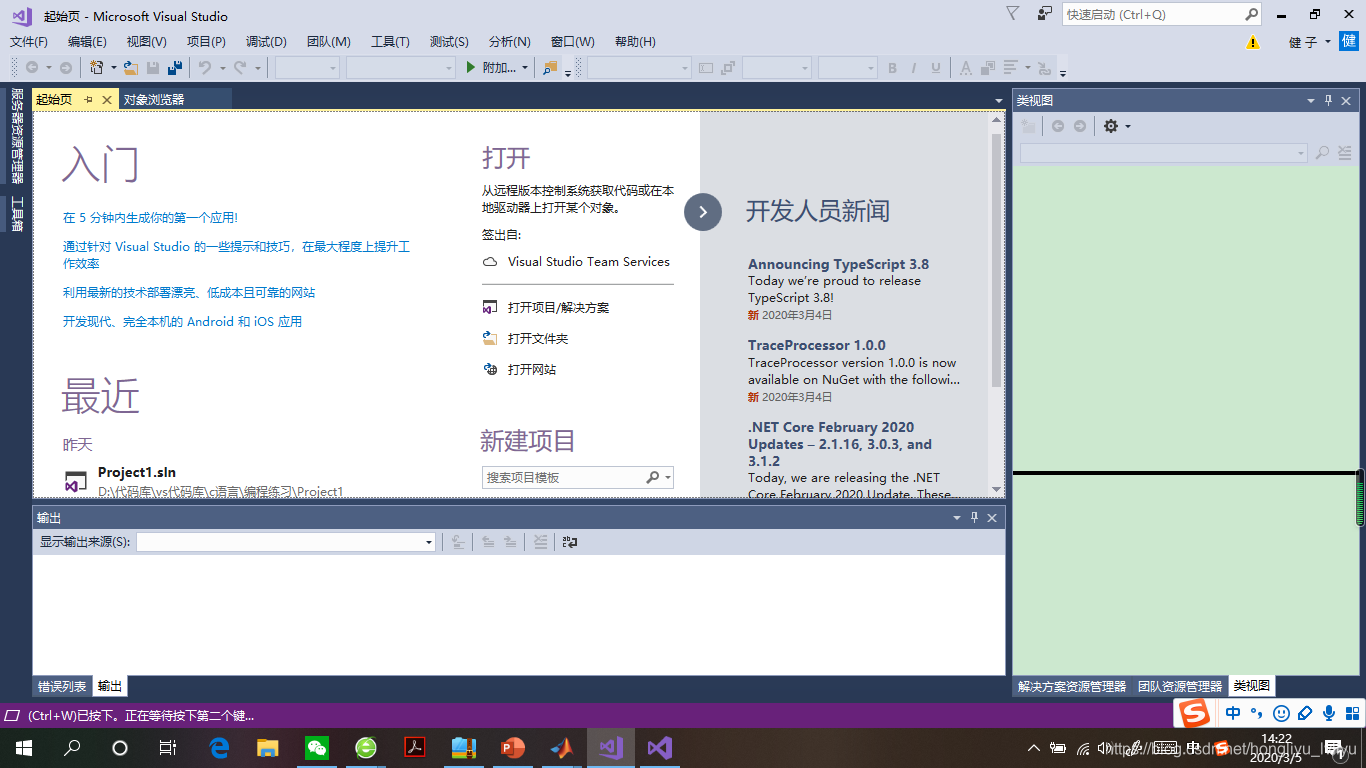
Task: Click the Find in Files toolbar icon
Action: coord(550,68)
